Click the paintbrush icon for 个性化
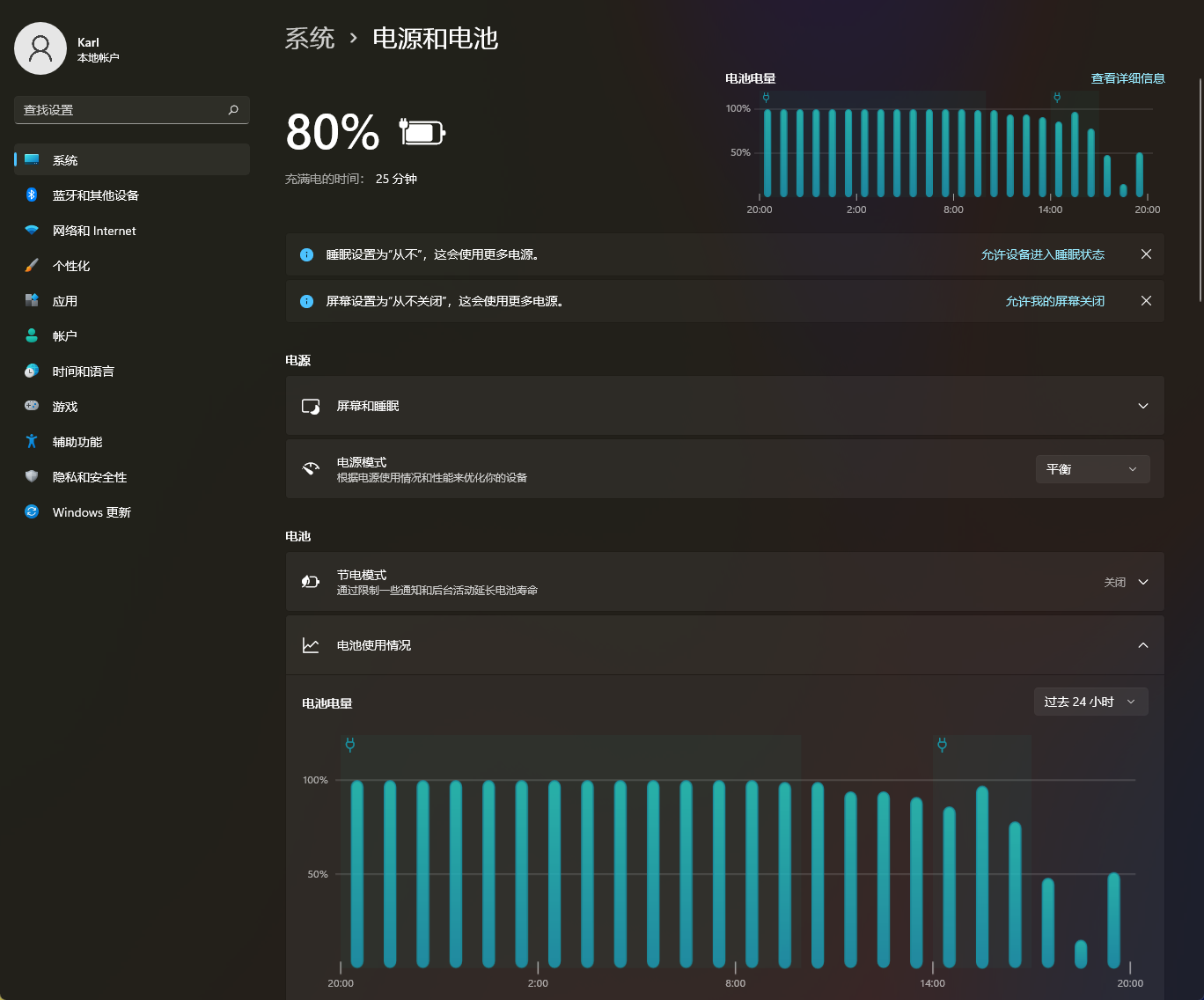Image resolution: width=1204 pixels, height=1000 pixels. pyautogui.click(x=32, y=265)
